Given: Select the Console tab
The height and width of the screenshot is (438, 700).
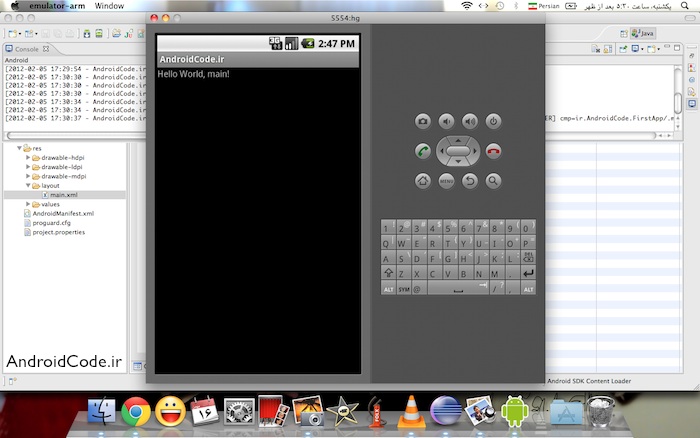Looking at the screenshot, I should click(26, 49).
